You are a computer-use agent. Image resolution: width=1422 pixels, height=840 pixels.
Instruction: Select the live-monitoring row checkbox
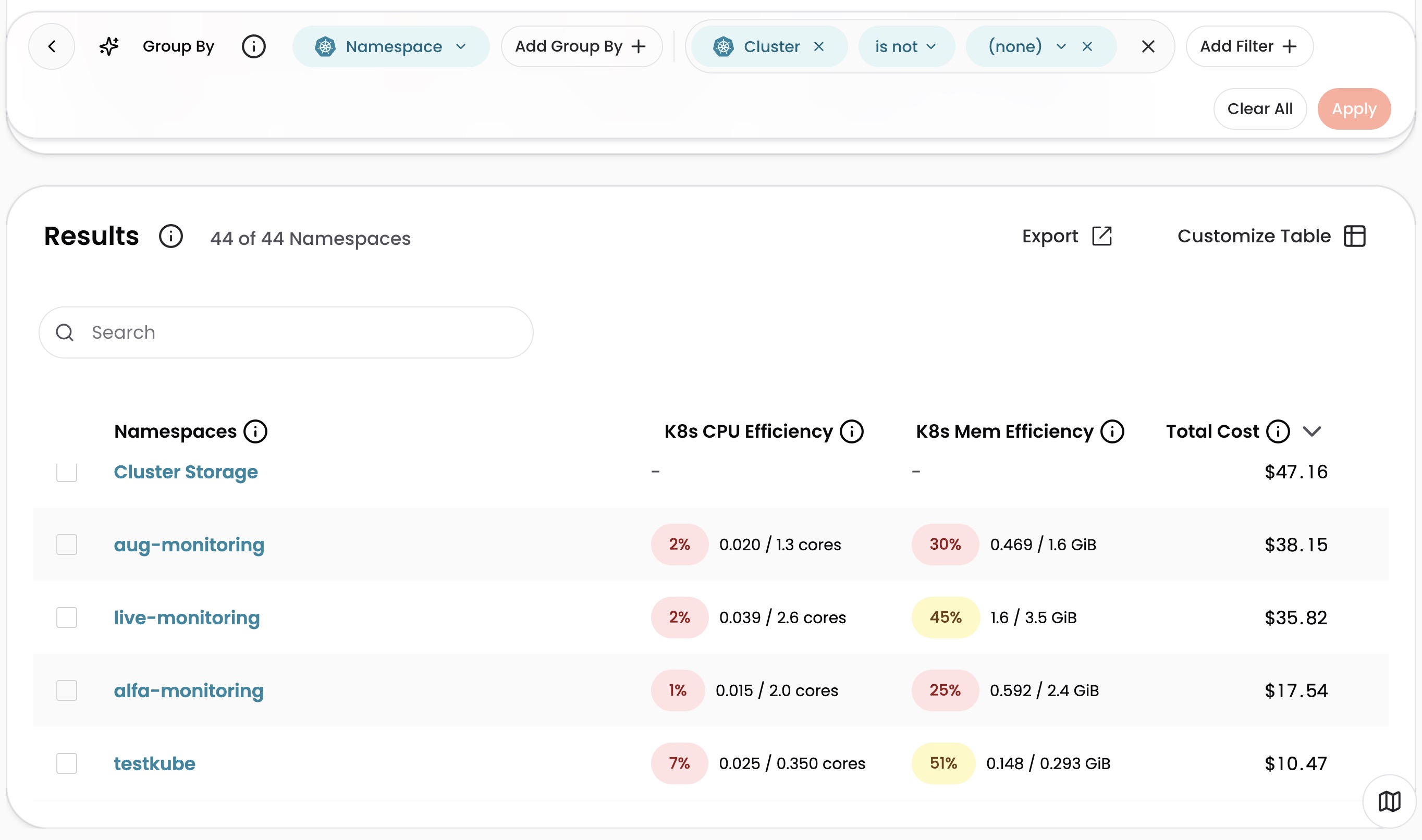67,617
